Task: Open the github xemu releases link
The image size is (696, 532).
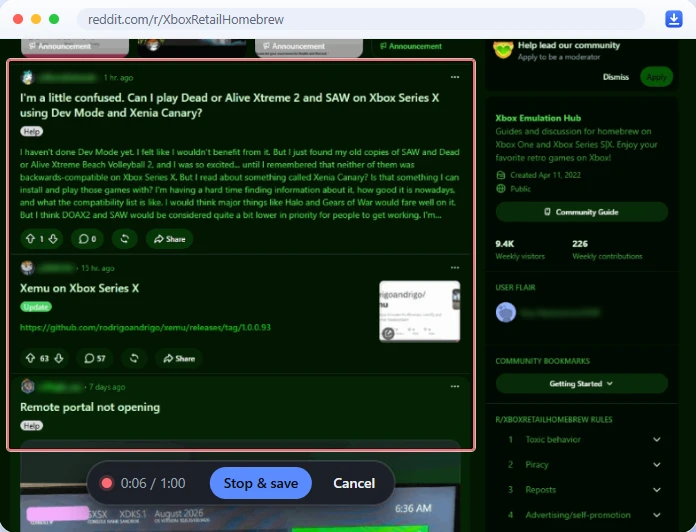Action: (x=145, y=327)
